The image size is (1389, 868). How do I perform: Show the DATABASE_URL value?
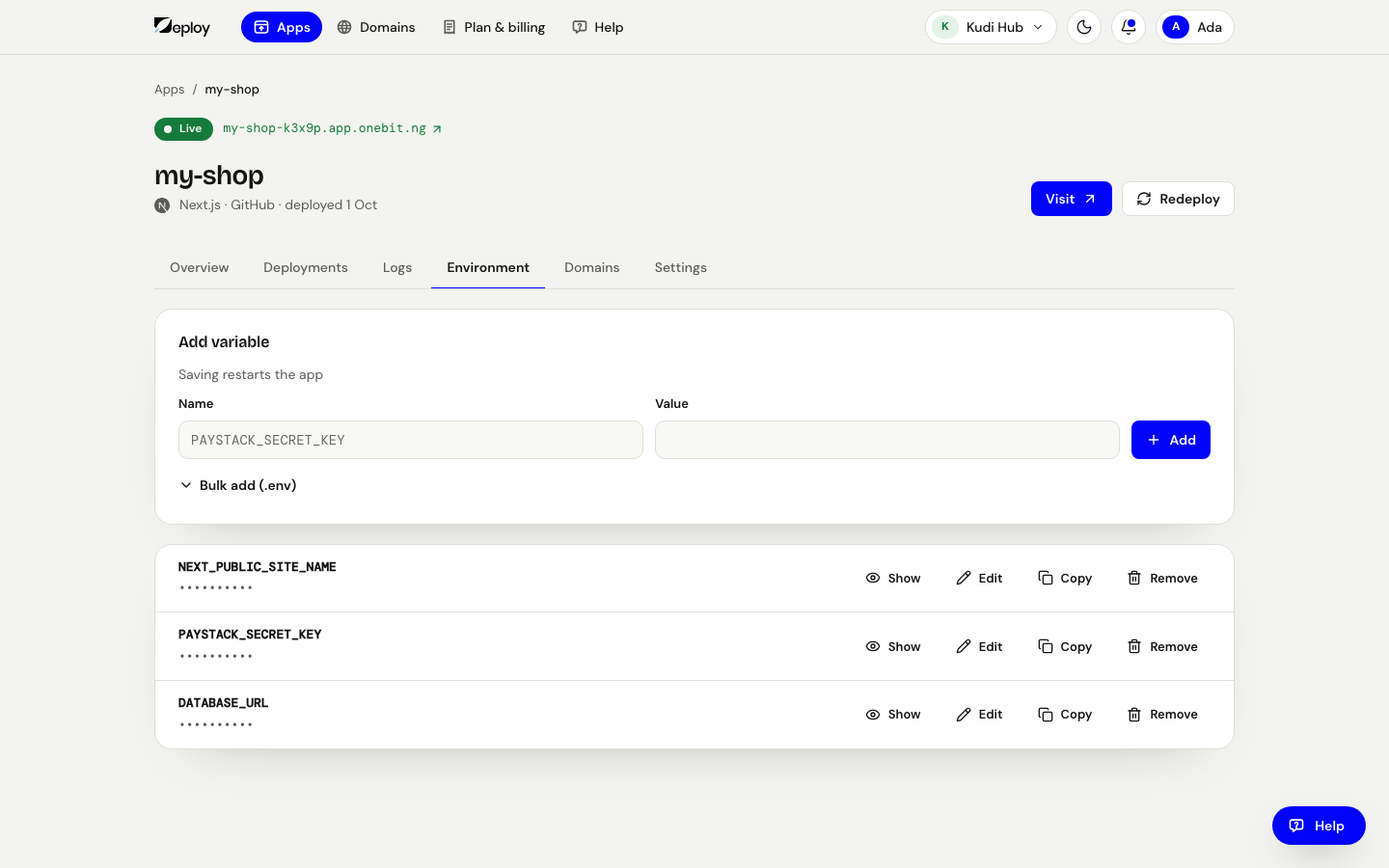[893, 715]
